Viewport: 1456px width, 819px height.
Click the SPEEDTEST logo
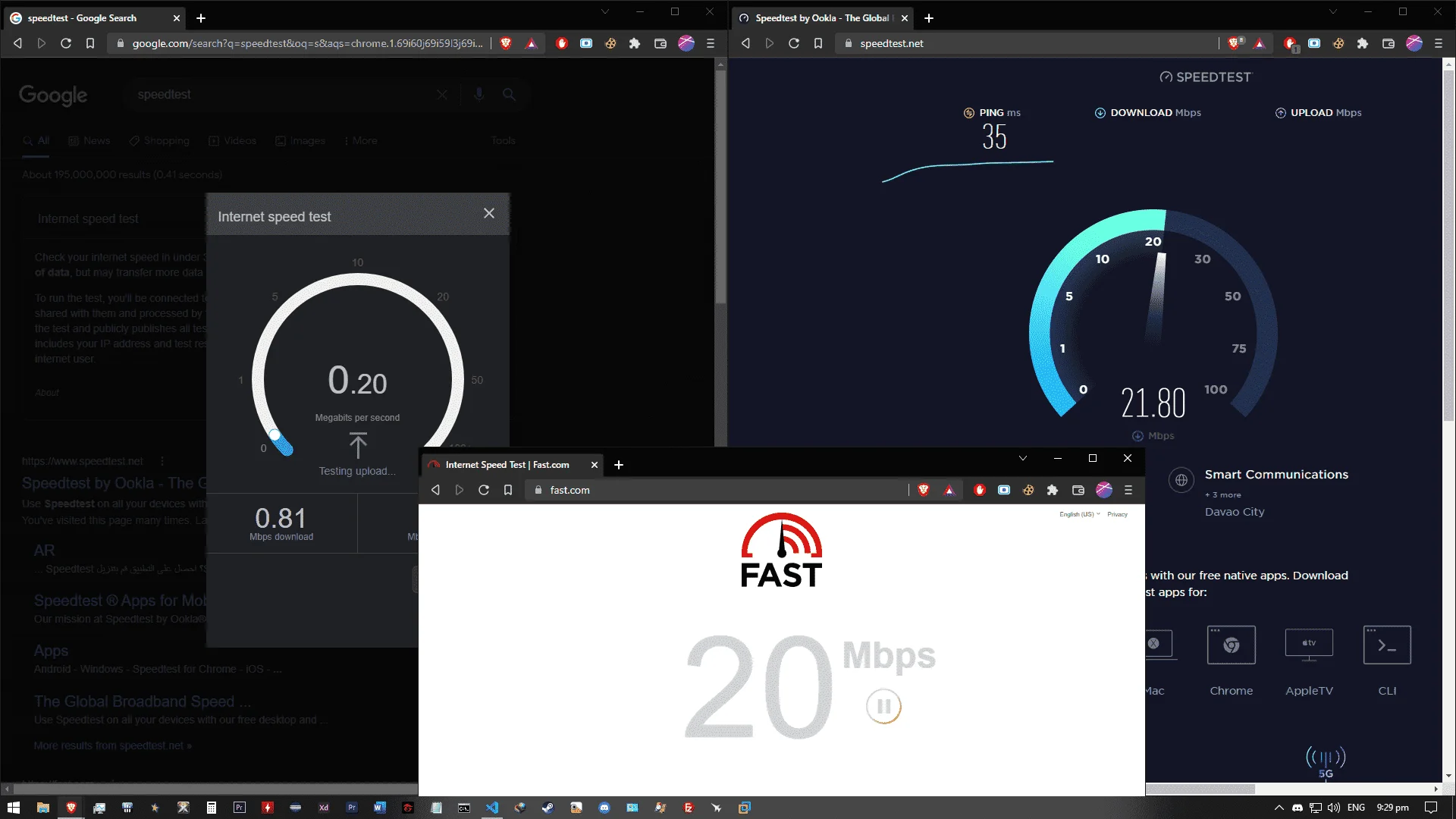1206,77
